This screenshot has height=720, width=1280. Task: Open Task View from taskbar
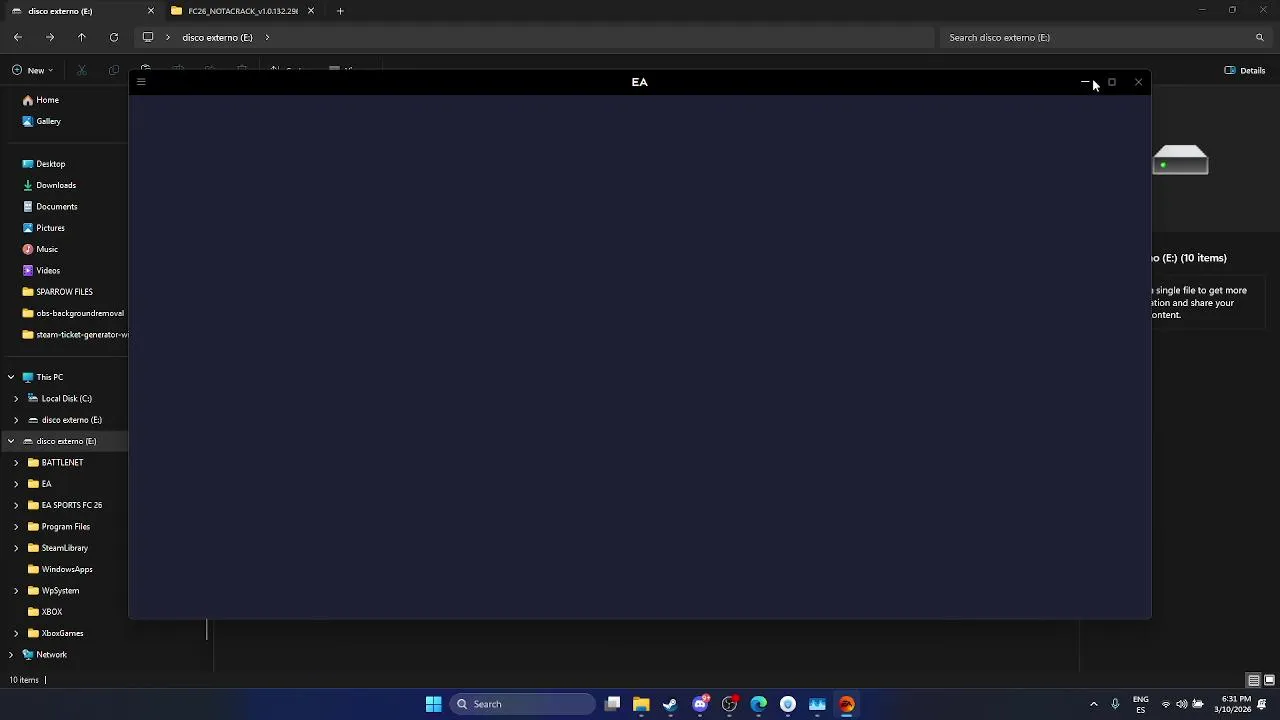(x=612, y=704)
